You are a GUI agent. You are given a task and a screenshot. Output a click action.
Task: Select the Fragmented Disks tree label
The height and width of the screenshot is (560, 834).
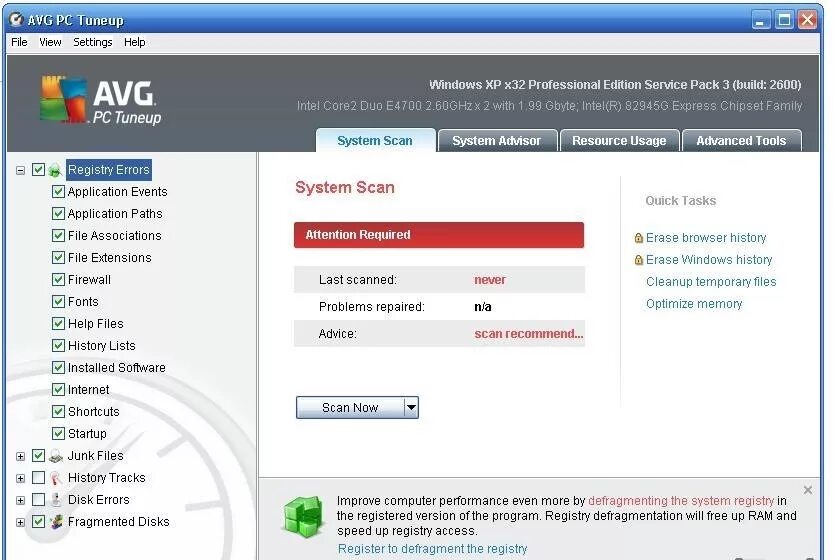coord(119,522)
